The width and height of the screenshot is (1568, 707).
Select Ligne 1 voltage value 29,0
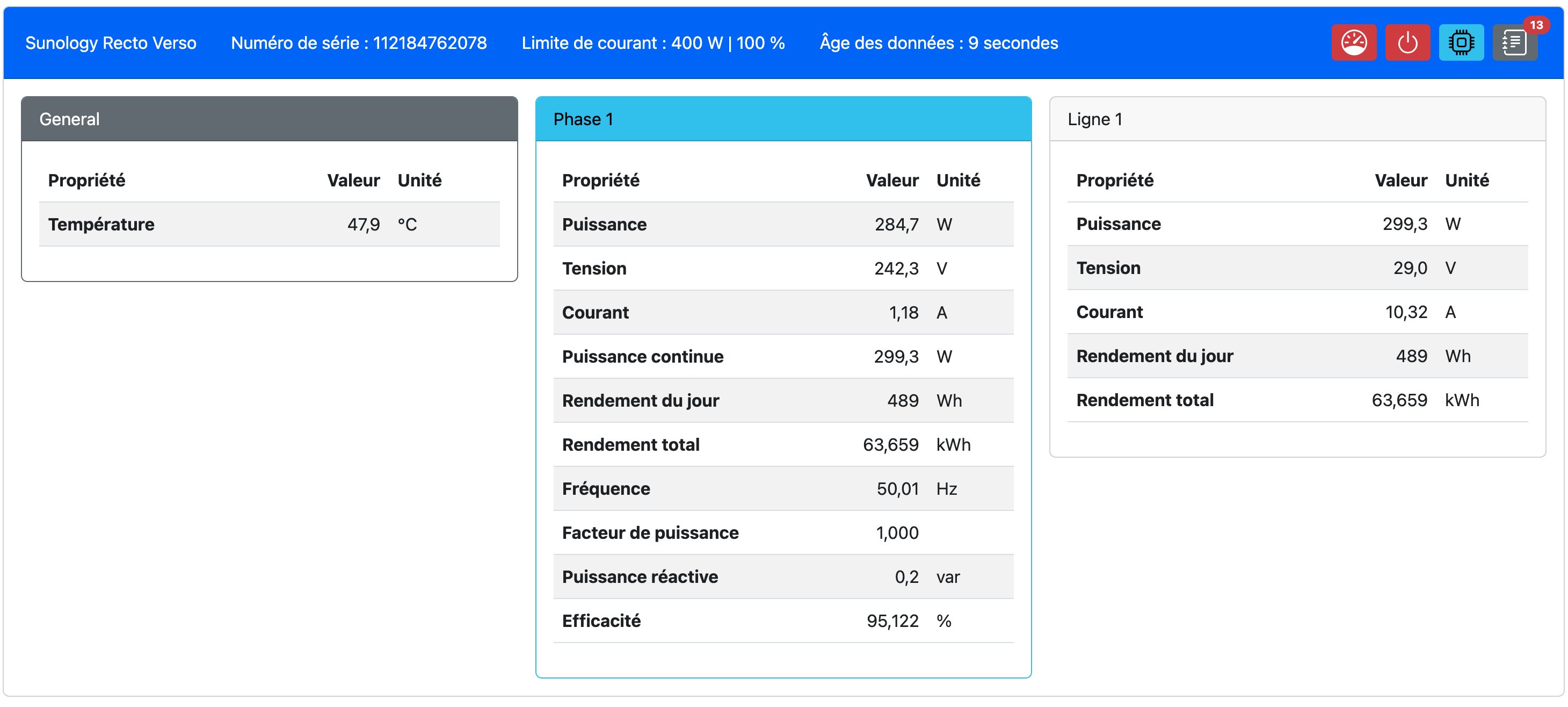tap(1410, 268)
